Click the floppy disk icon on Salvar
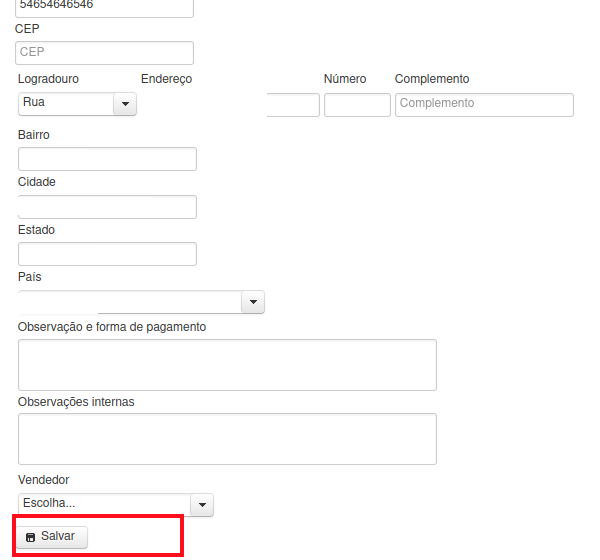The image size is (600, 560). pyautogui.click(x=30, y=537)
